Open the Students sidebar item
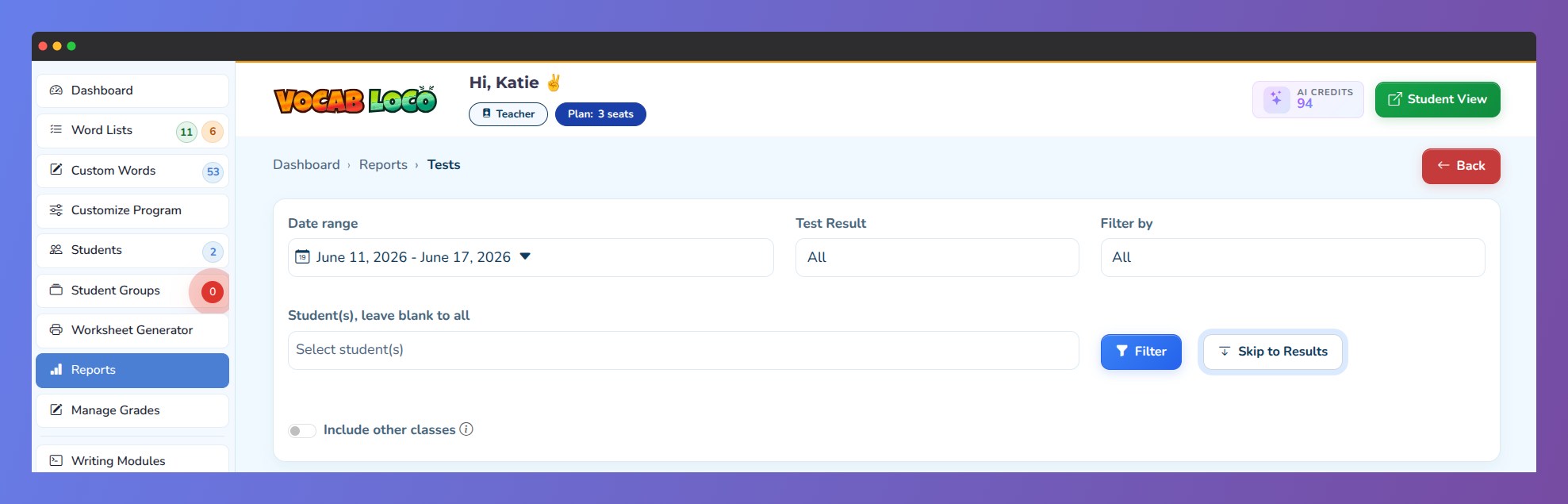Viewport: 1568px width, 504px height. [132, 251]
